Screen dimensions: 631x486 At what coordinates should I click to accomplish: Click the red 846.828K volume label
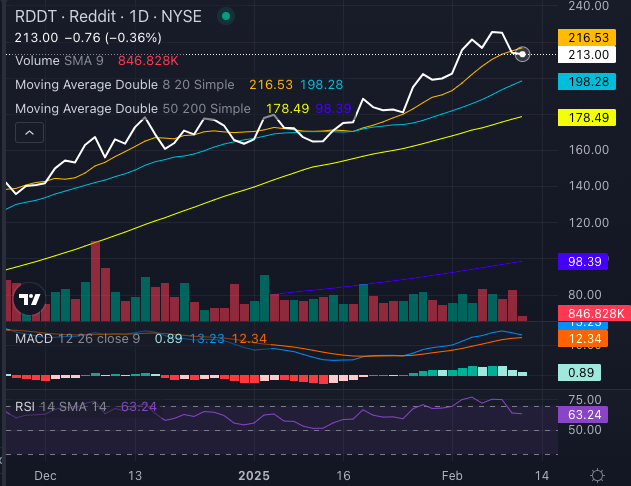(x=591, y=313)
